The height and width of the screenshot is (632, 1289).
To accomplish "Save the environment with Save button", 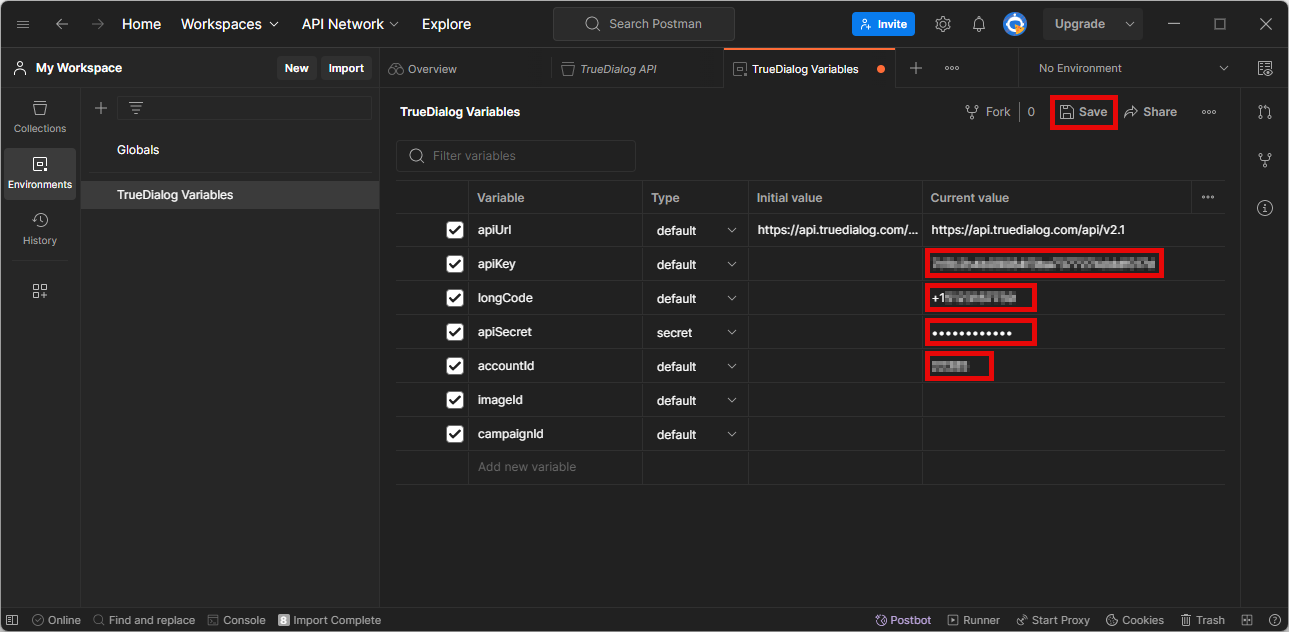I will click(x=1084, y=112).
